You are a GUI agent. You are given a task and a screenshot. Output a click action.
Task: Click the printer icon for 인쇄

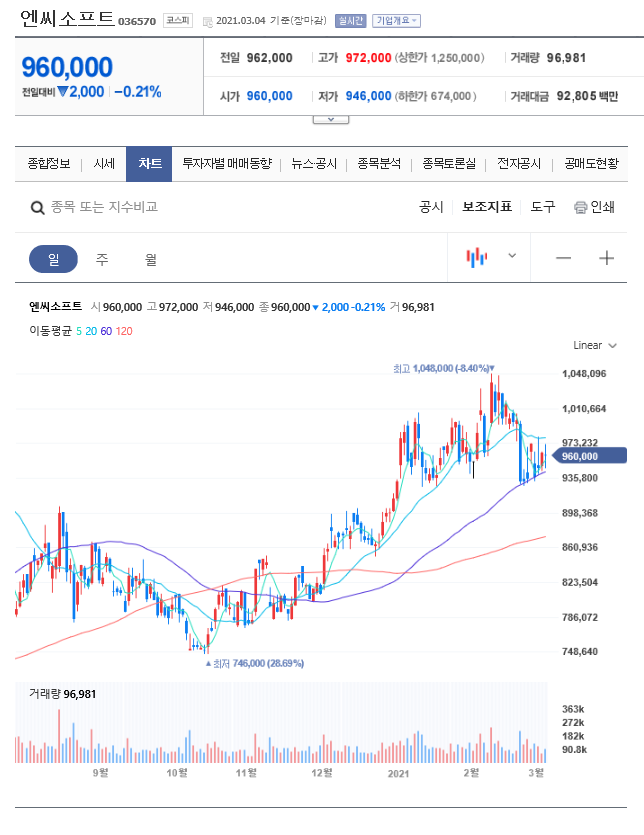[580, 207]
